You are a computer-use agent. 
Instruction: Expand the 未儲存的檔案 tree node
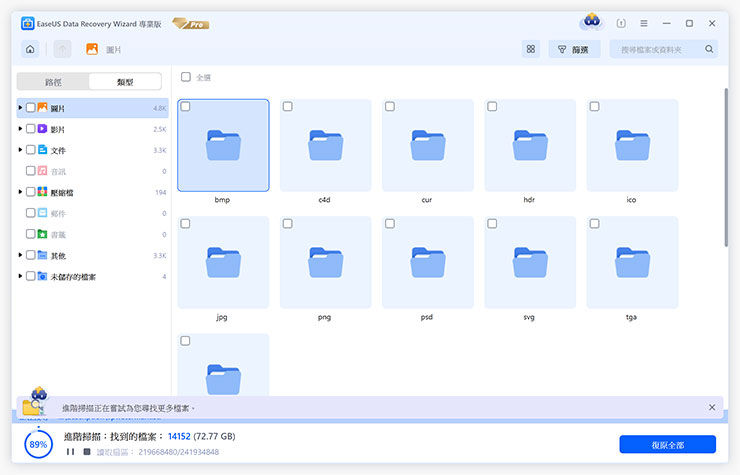pyautogui.click(x=20, y=276)
